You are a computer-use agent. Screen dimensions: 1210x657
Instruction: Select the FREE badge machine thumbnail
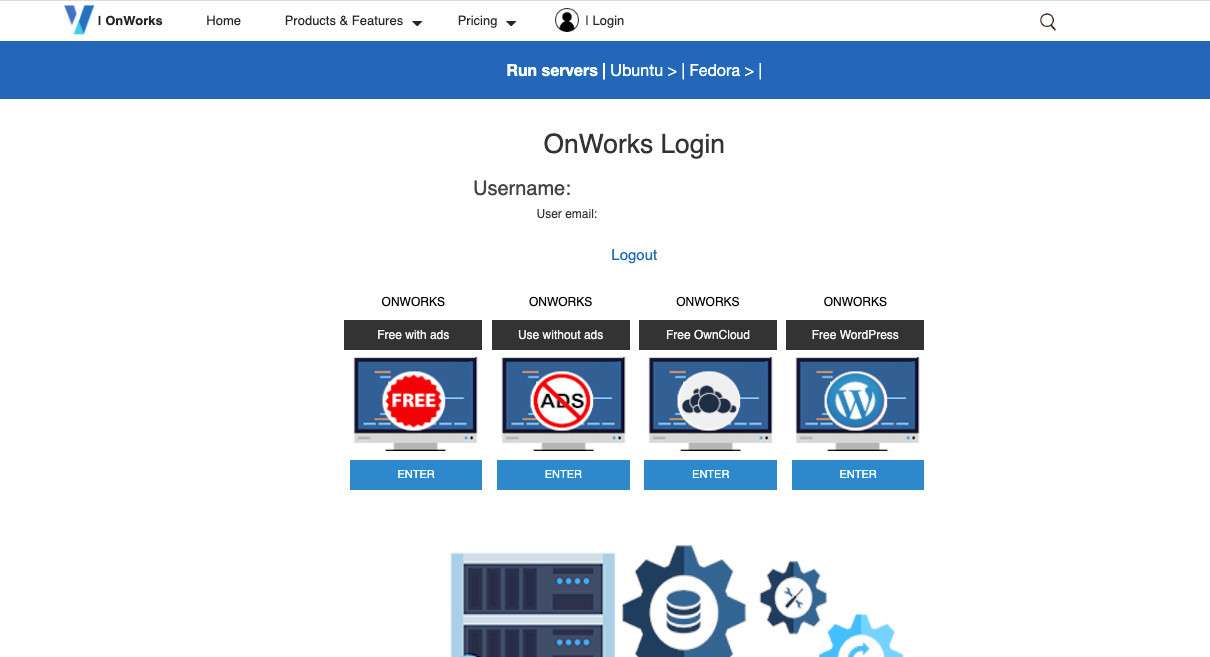pyautogui.click(x=414, y=398)
